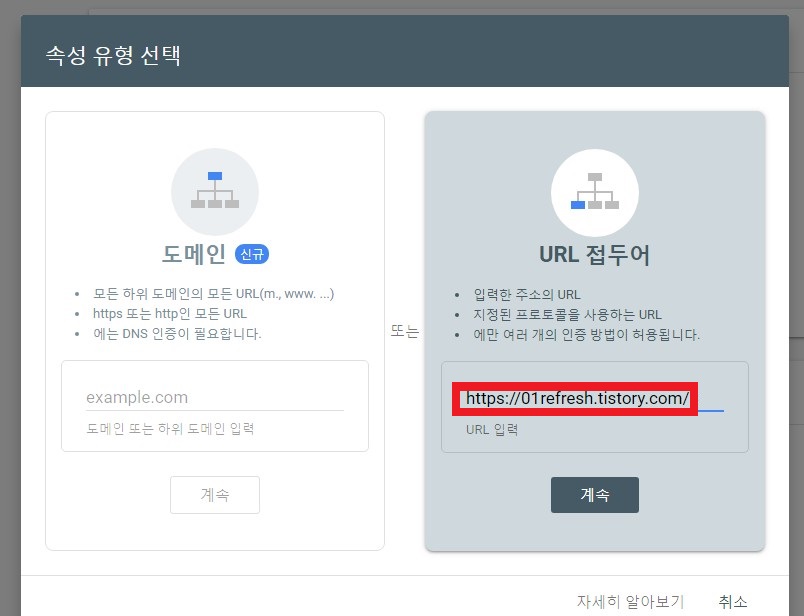Click the '도메인 또는 하위 도메인 입력' hint

pyautogui.click(x=170, y=429)
